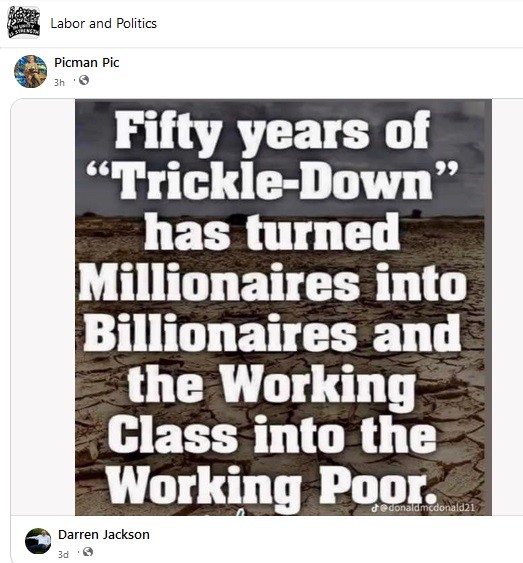Click the word "Millionaires" in the meme
Image resolution: width=523 pixels, height=563 pixels.
pyautogui.click(x=219, y=282)
